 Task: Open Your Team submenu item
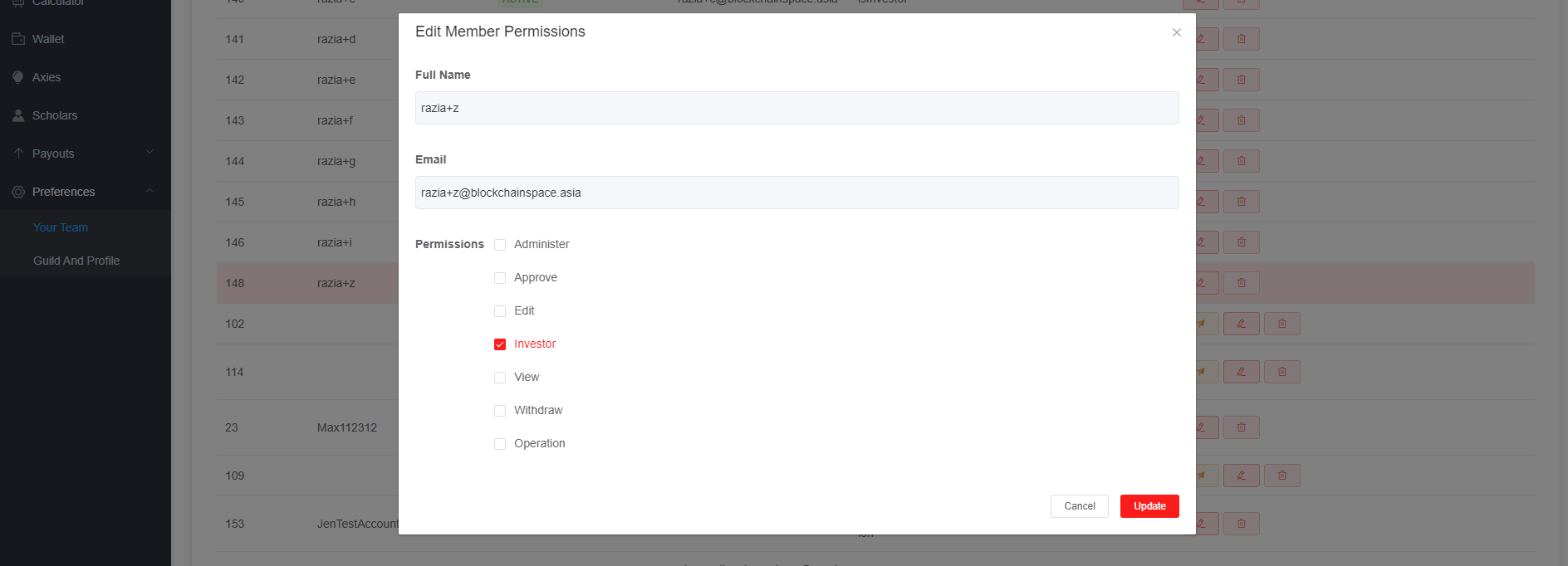61,227
